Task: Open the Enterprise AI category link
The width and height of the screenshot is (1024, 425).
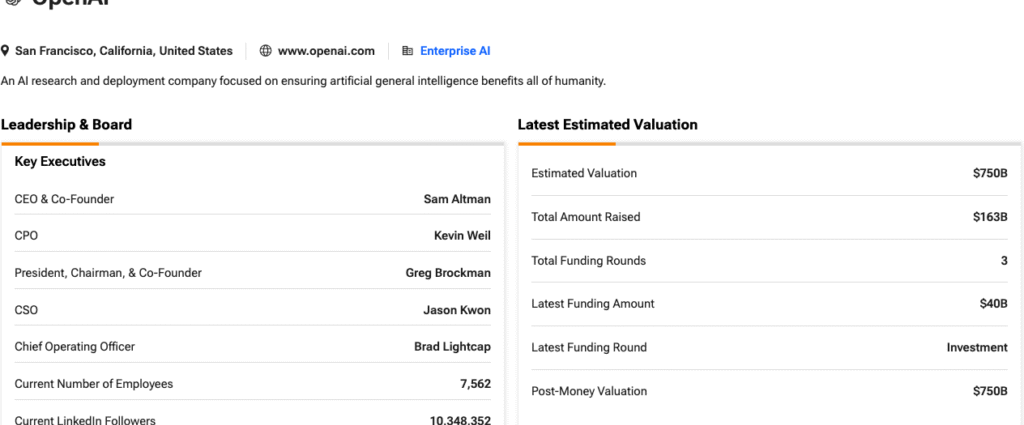Action: 455,51
